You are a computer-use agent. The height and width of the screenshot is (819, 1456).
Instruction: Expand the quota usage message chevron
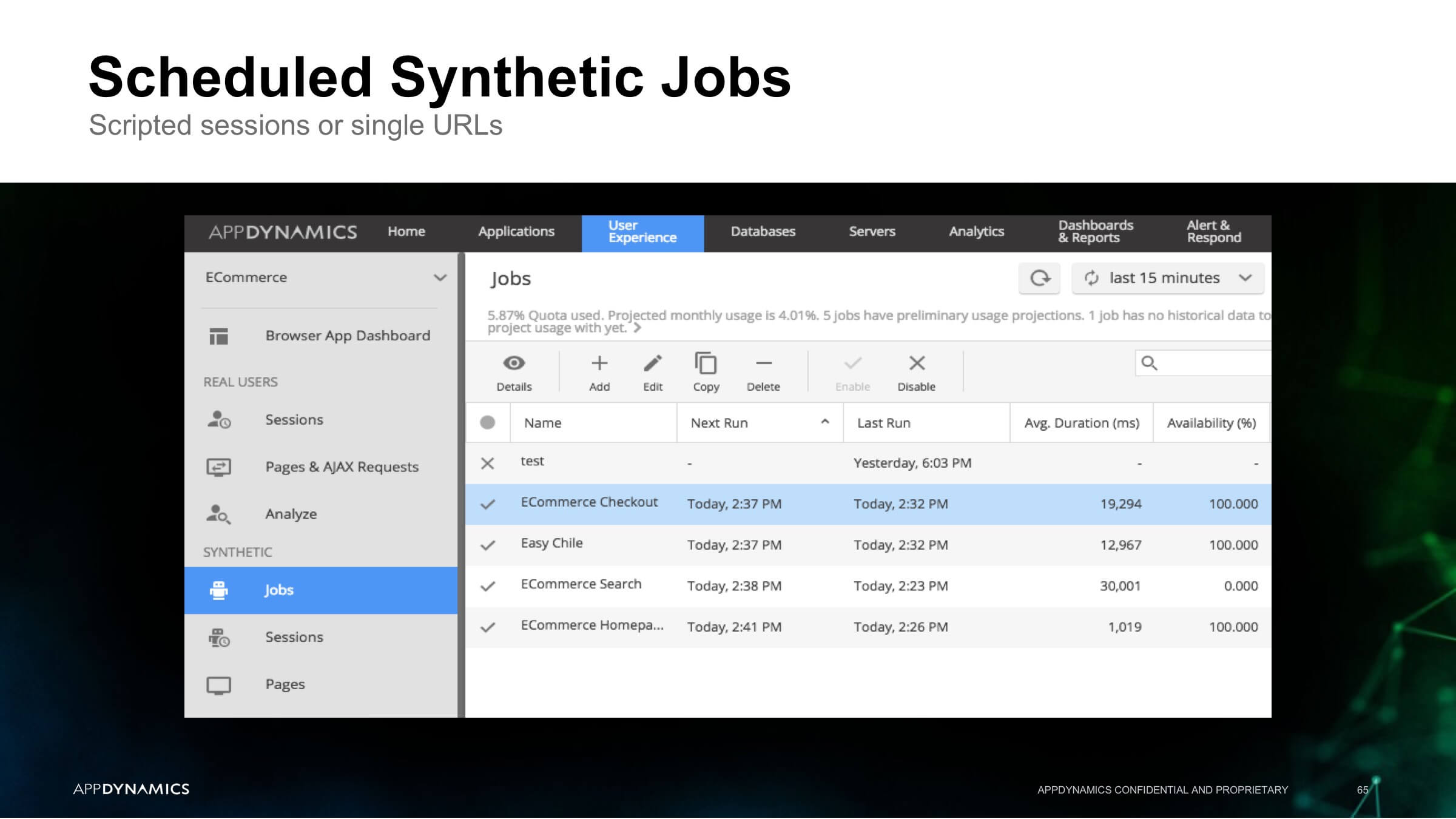coord(637,328)
